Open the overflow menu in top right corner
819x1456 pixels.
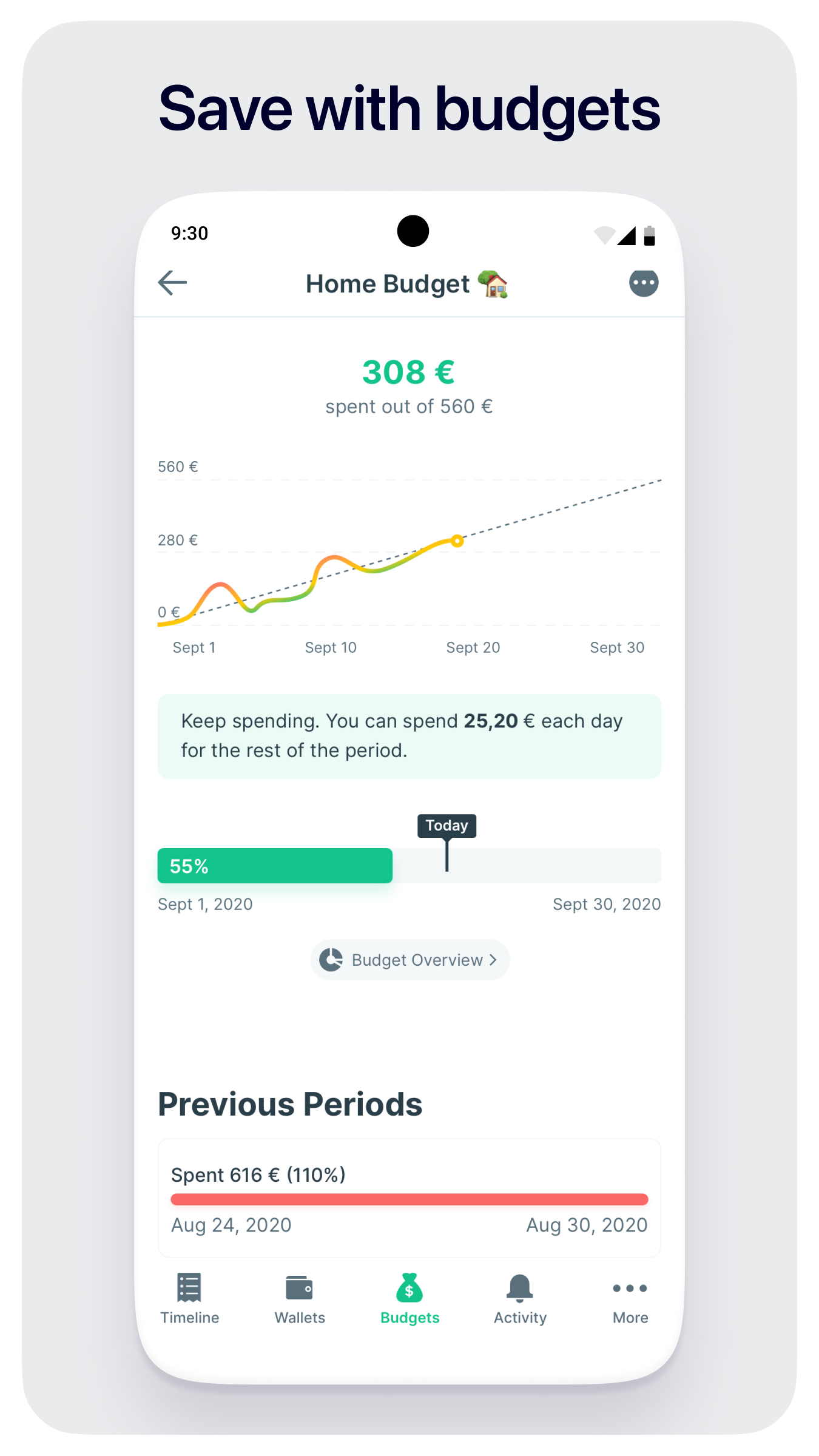tap(642, 283)
